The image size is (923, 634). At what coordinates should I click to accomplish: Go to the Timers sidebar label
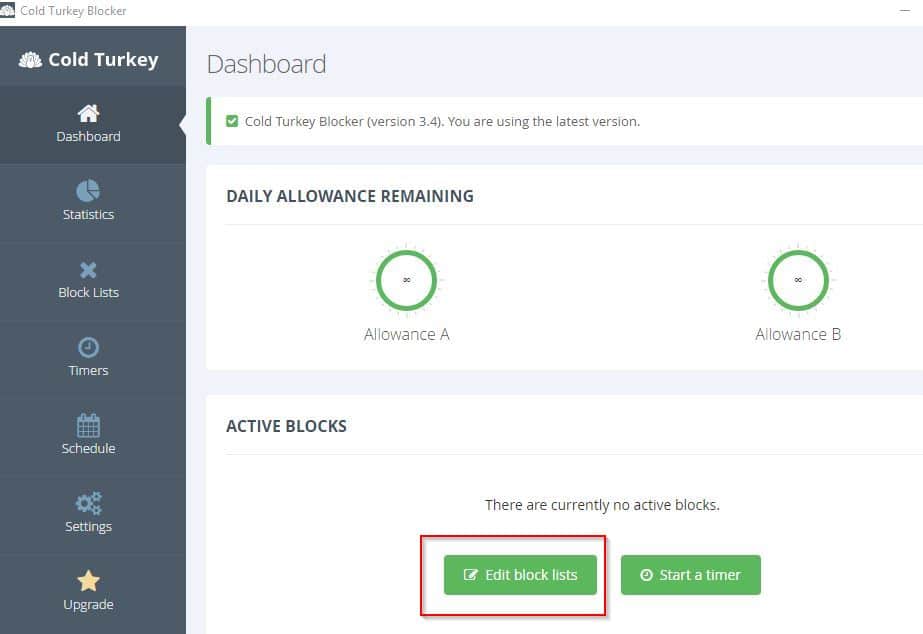[x=88, y=370]
